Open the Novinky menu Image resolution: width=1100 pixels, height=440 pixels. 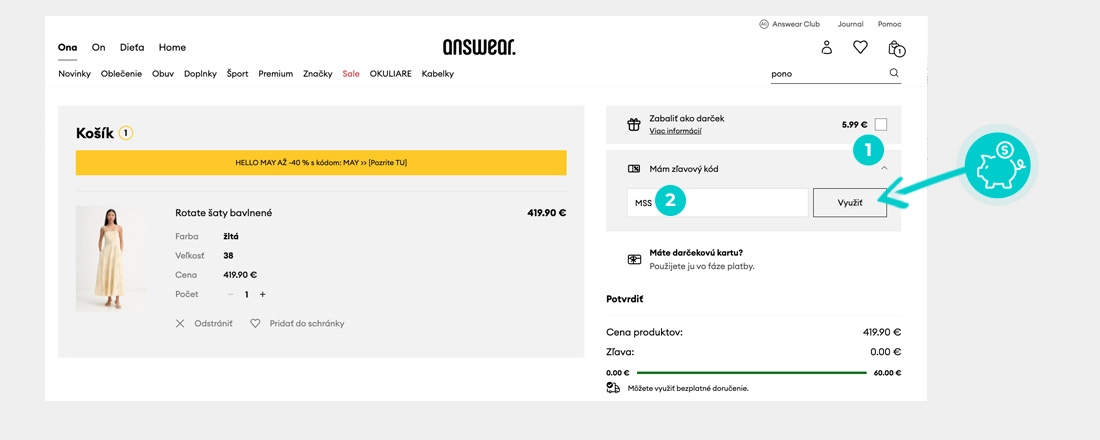[74, 74]
